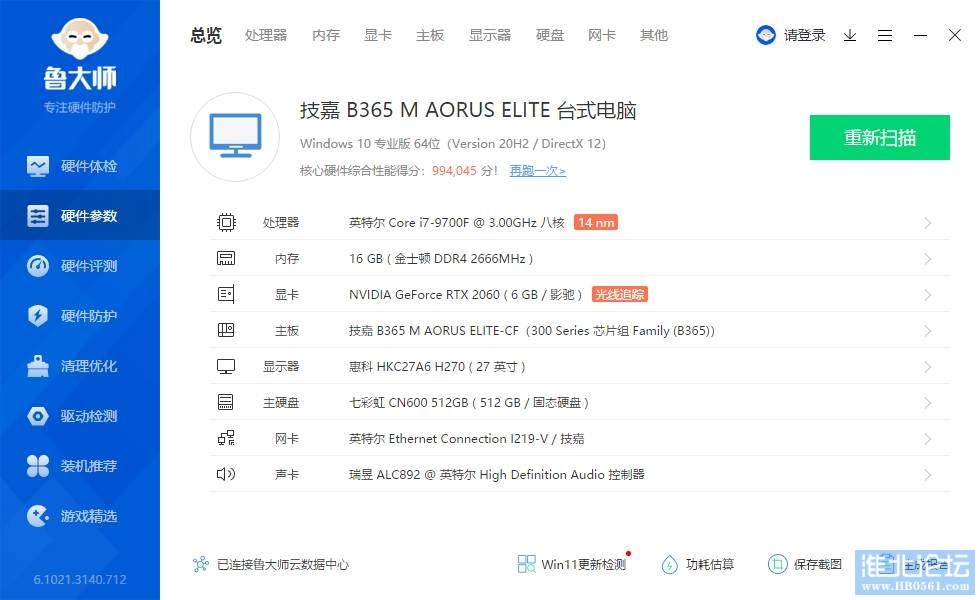Expand the 显卡 row chevron
The width and height of the screenshot is (980, 600).
[928, 295]
